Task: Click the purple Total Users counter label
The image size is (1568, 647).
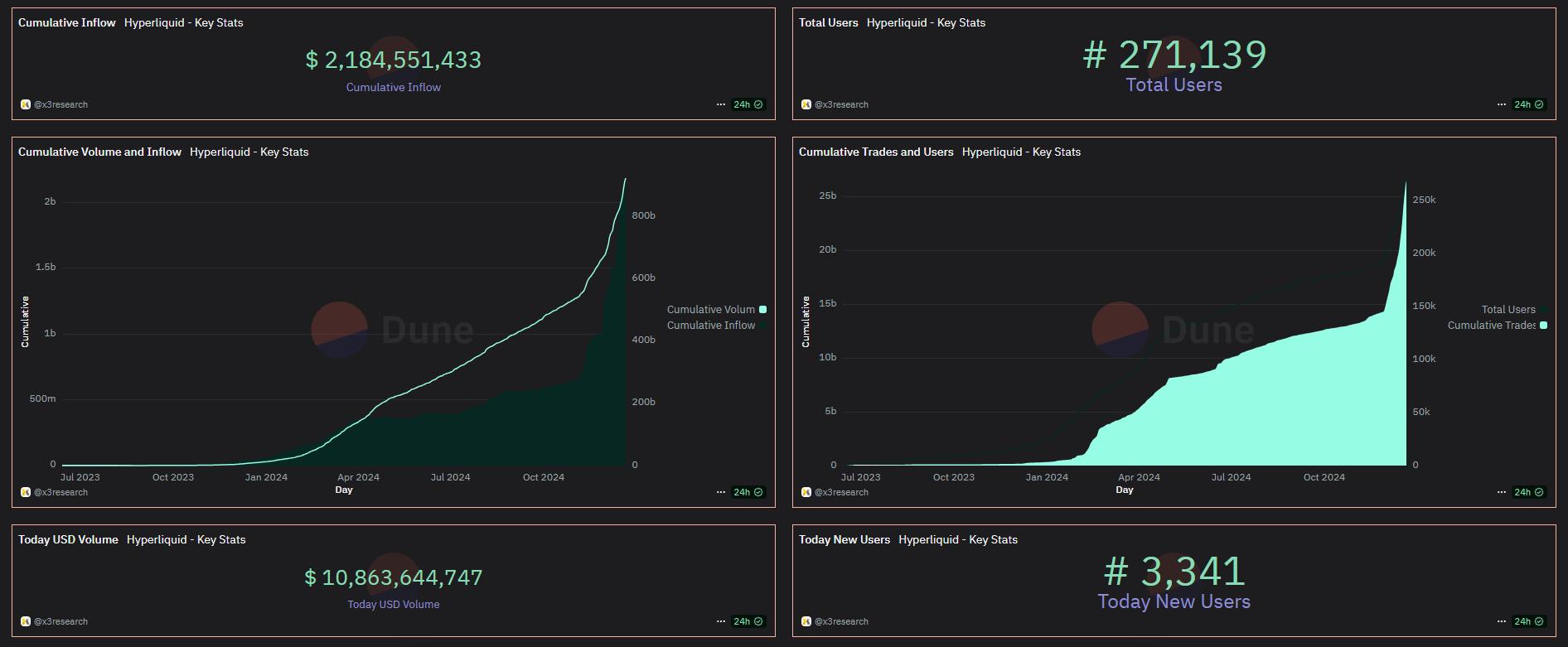Action: pyautogui.click(x=1174, y=84)
